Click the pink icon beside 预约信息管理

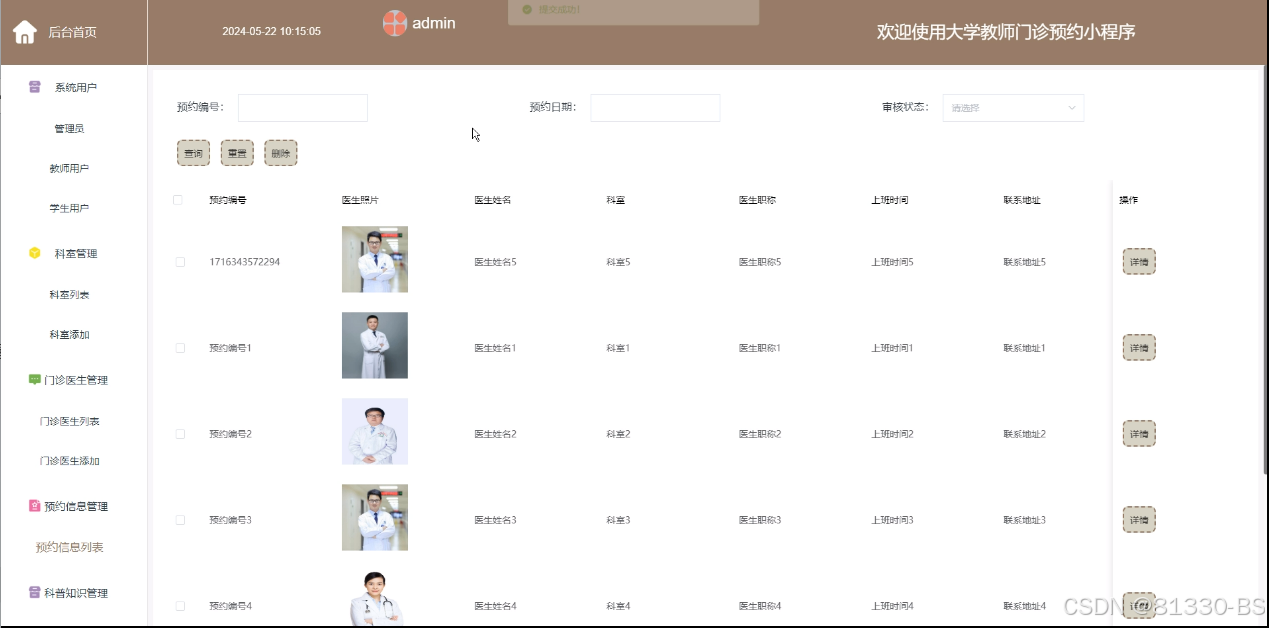35,506
